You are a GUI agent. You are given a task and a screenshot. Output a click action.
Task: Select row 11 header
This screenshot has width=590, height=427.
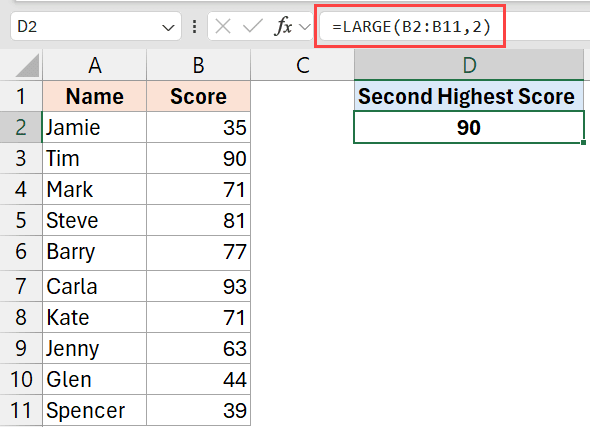coord(21,410)
